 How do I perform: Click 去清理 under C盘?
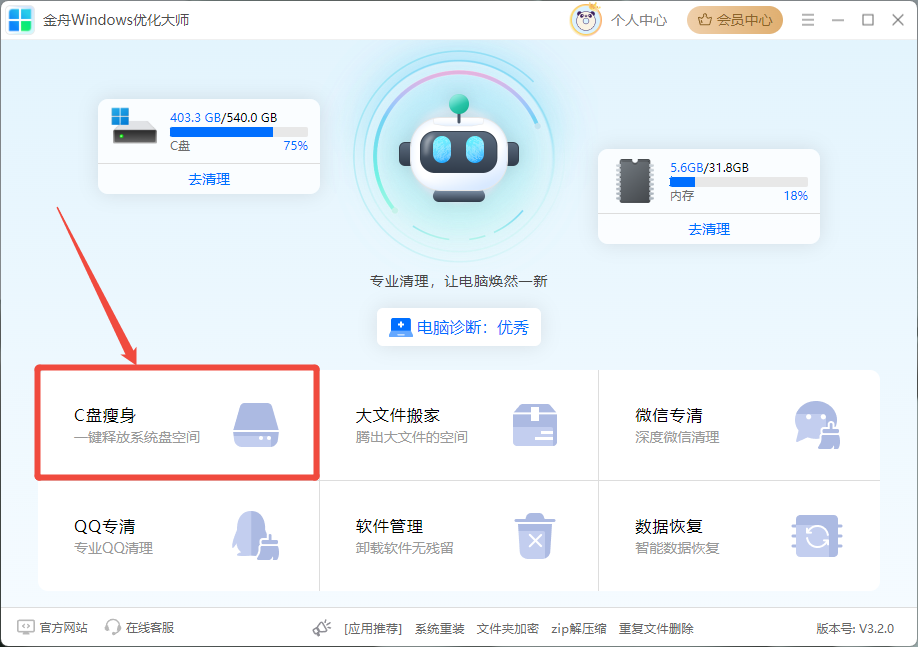pos(209,179)
